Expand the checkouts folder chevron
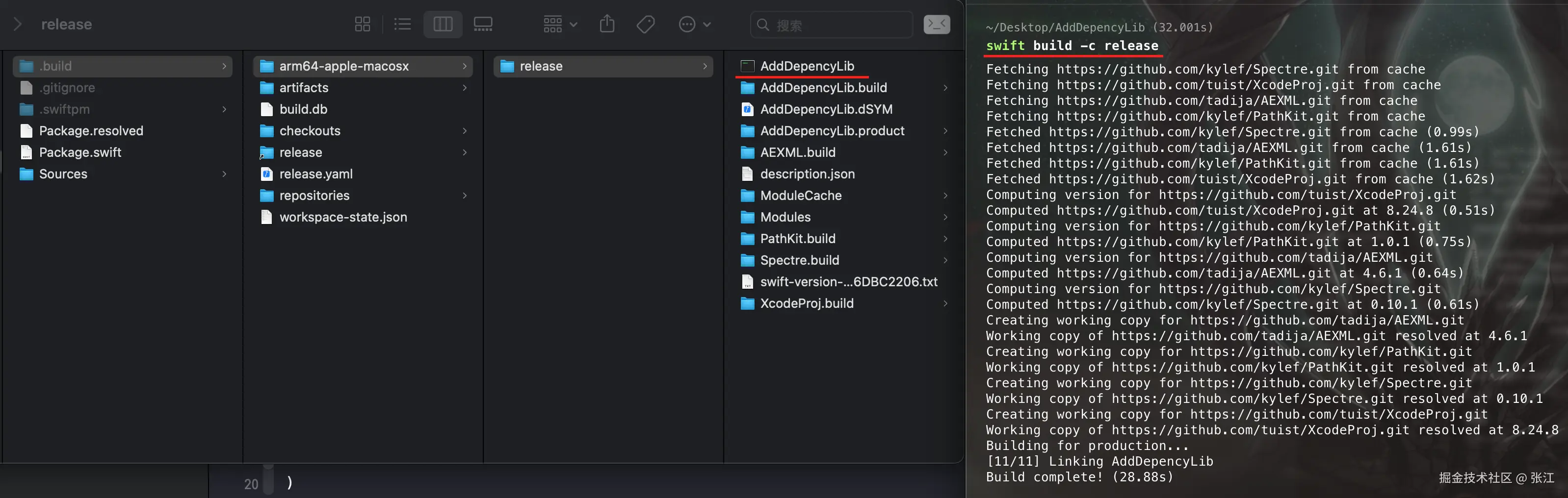This screenshot has height=498, width=1568. [465, 131]
